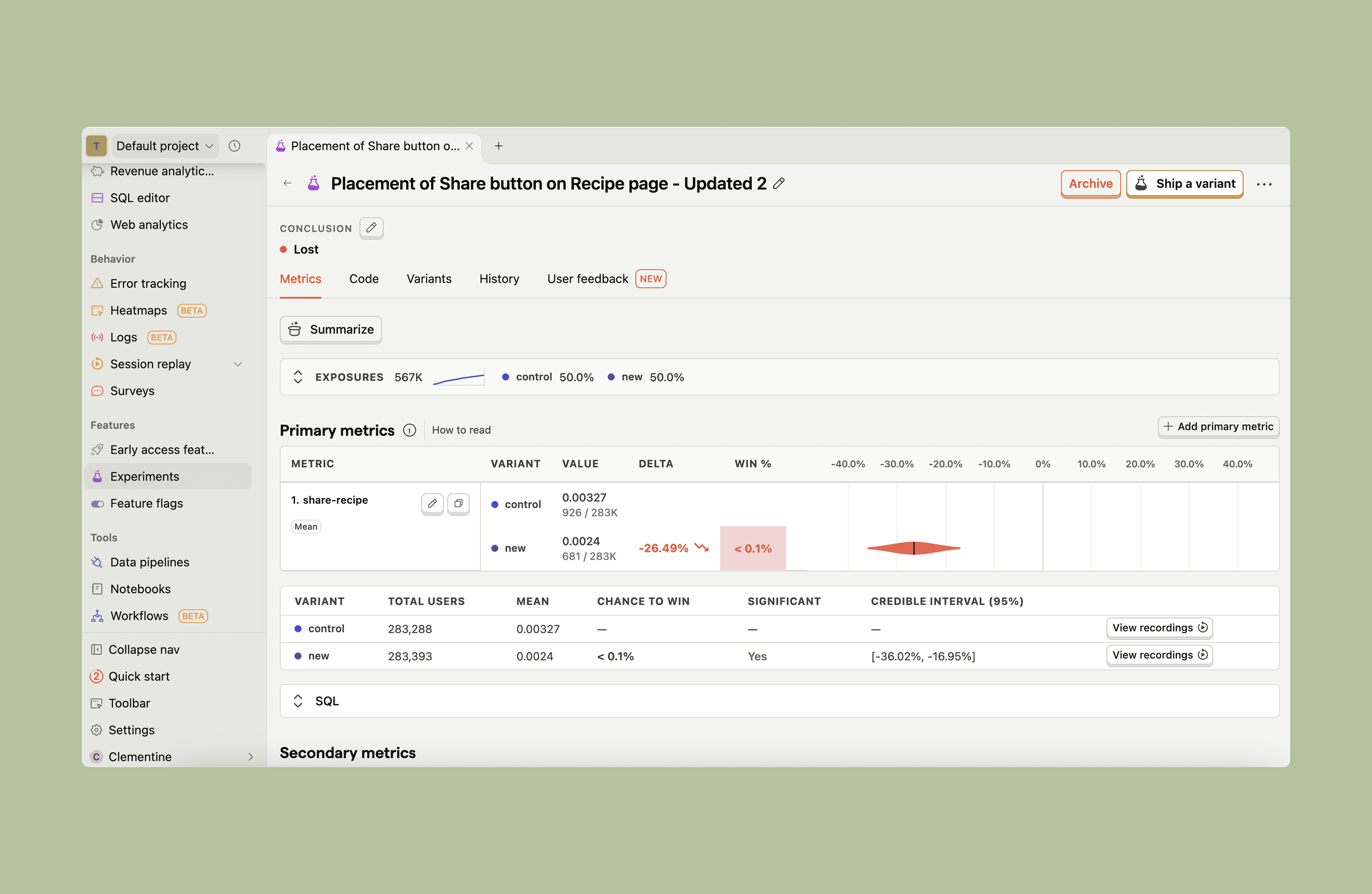Switch to the User feedback tab
Viewport: 1372px width, 894px height.
(x=606, y=279)
